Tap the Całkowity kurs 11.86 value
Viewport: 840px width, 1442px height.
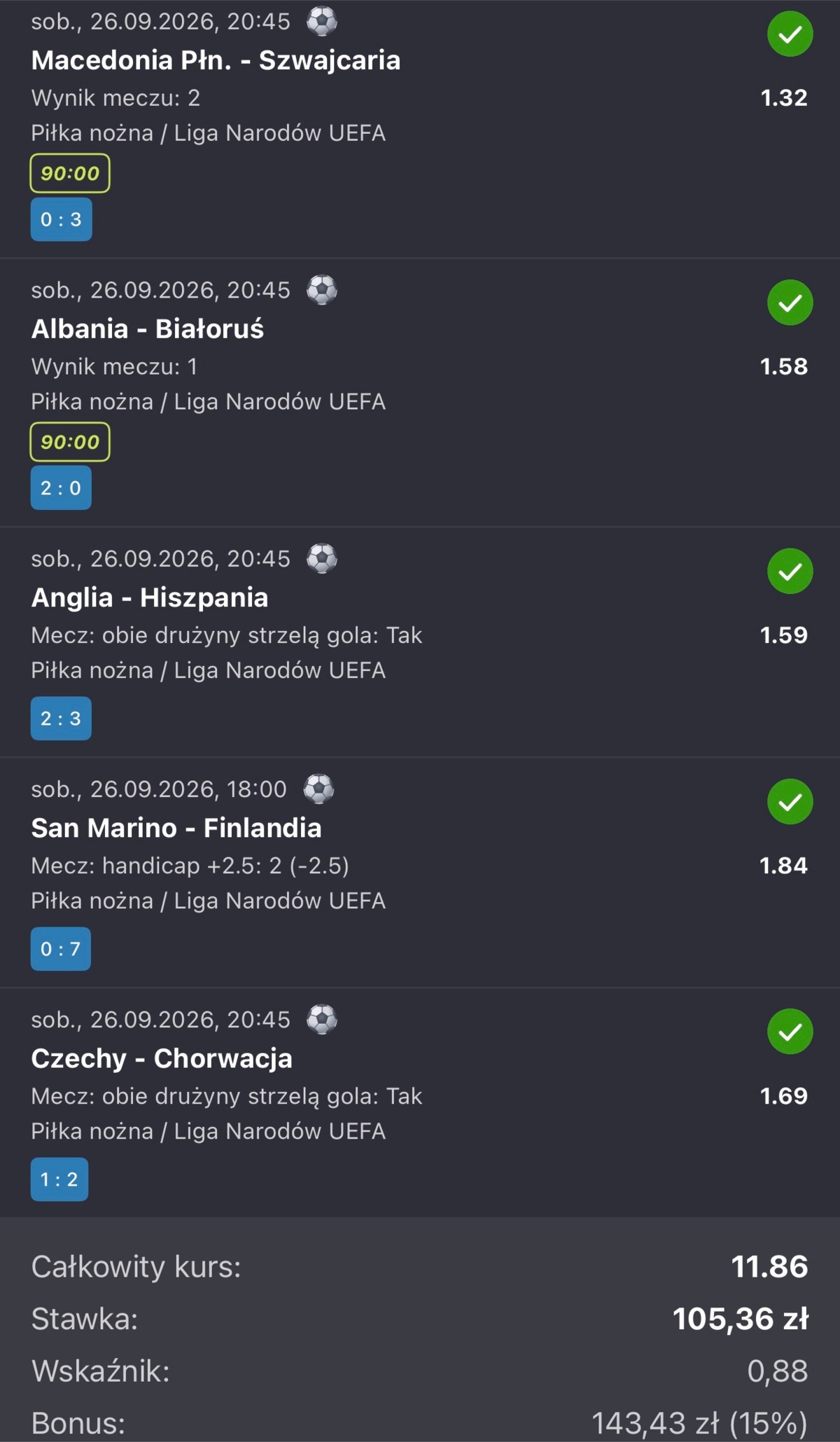(769, 1266)
